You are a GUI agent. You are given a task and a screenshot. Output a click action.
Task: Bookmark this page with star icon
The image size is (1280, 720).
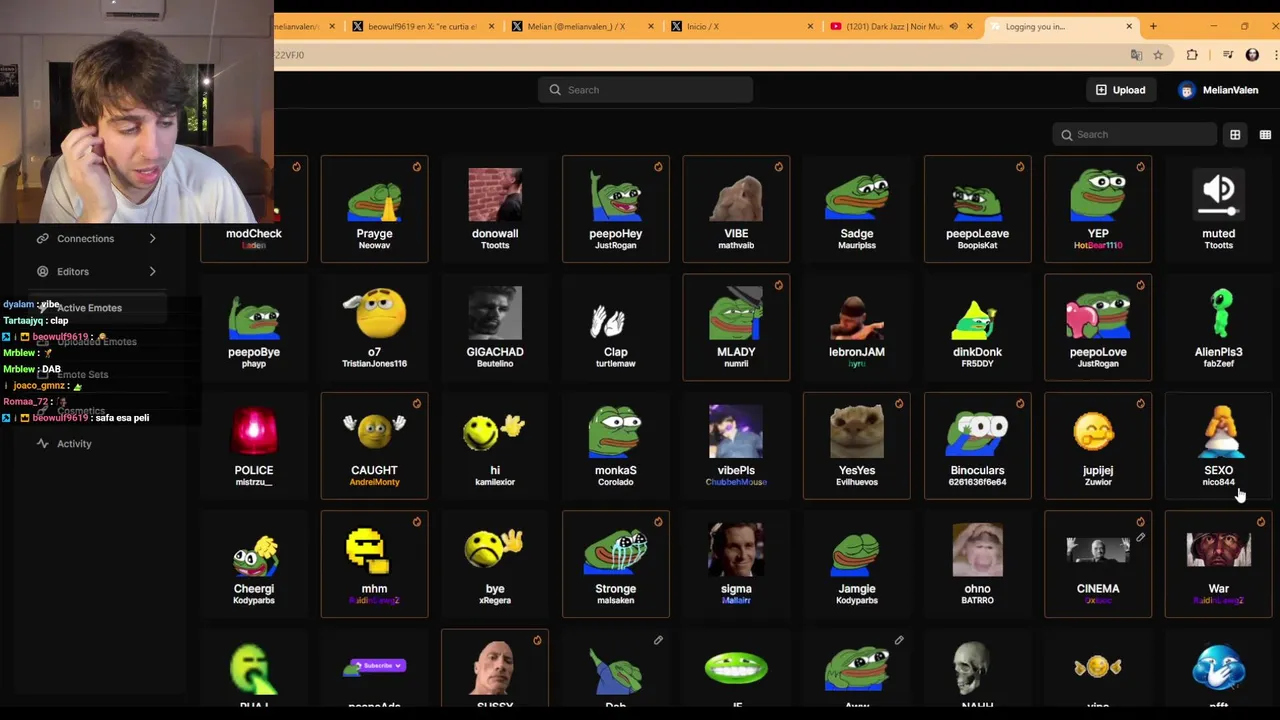pos(1158,55)
